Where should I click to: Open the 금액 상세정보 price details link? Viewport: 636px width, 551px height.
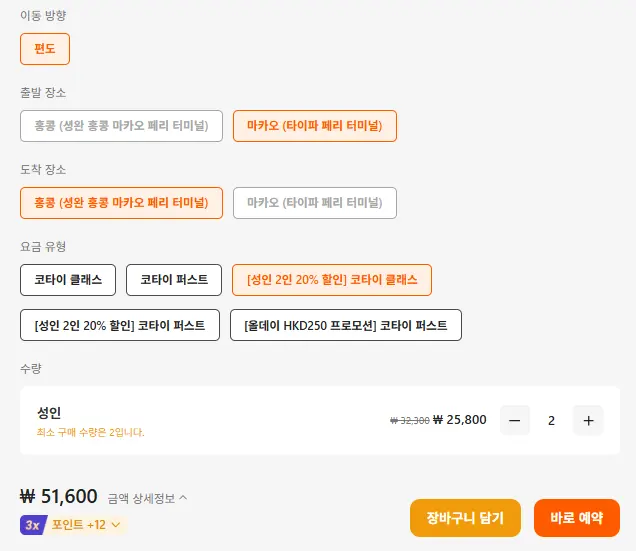pos(141,498)
